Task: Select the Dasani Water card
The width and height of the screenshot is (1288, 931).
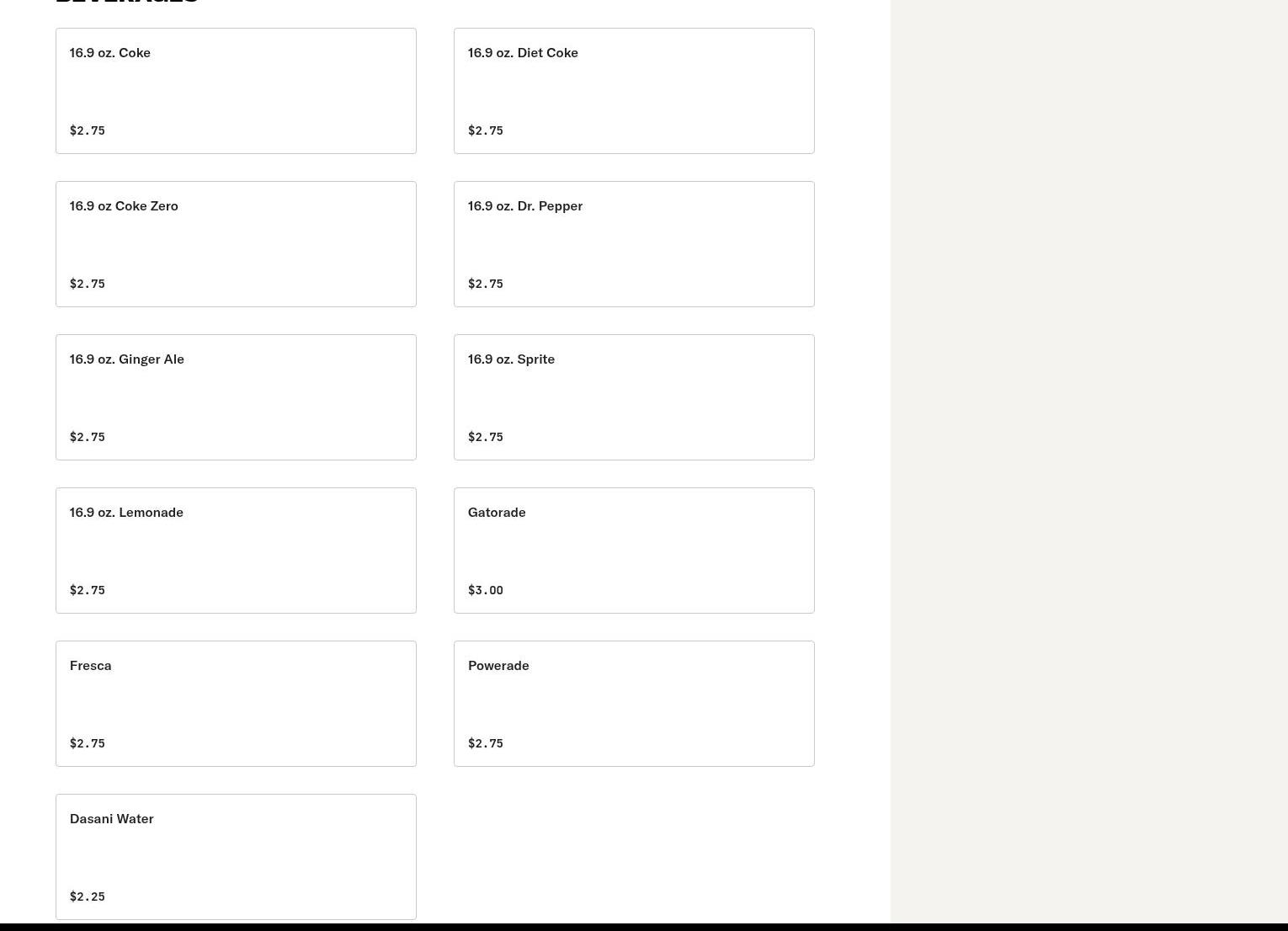Action: tap(236, 857)
